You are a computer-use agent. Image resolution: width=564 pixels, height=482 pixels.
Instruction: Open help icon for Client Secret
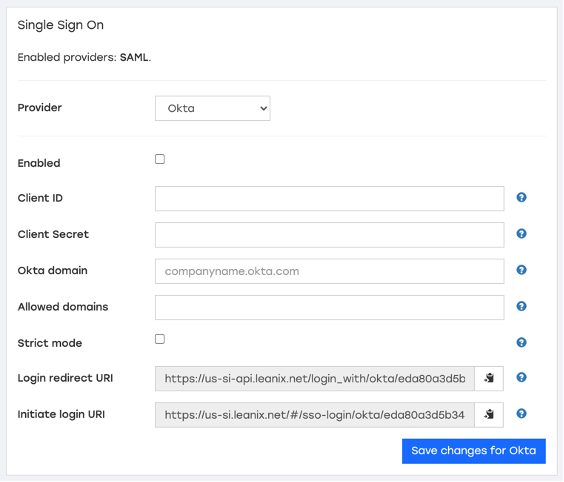(522, 233)
